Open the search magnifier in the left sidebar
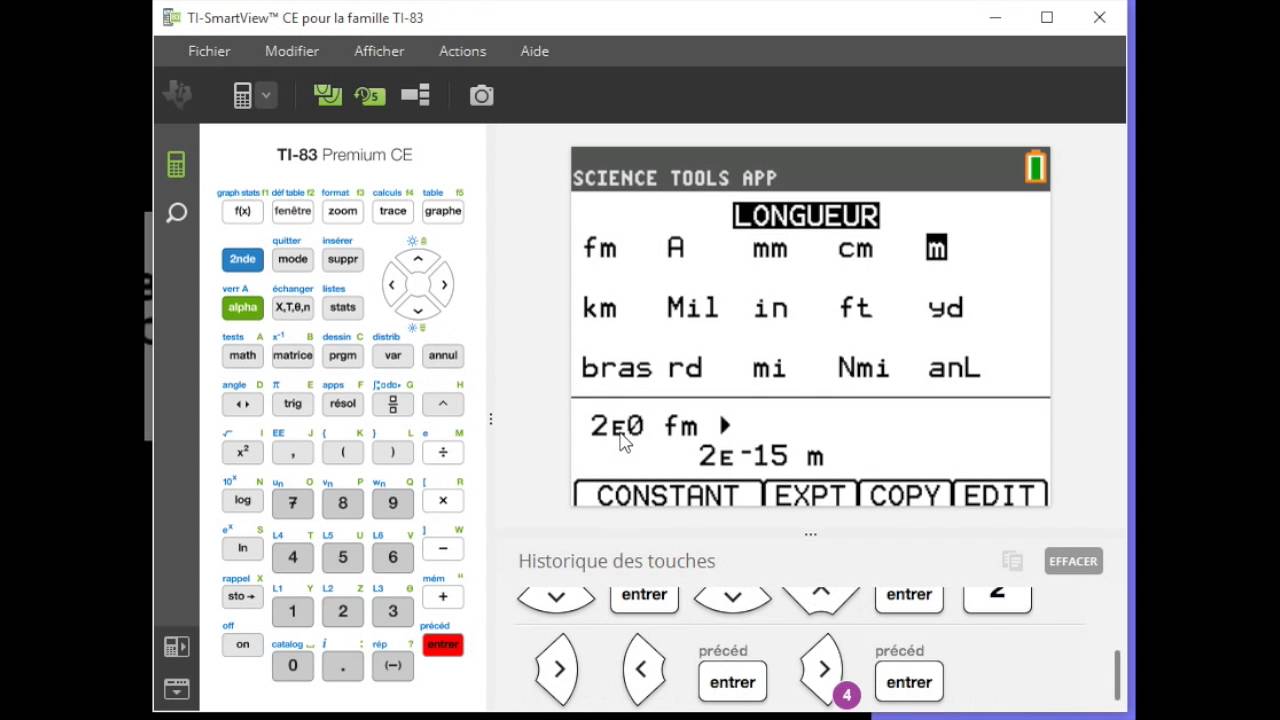 point(177,213)
